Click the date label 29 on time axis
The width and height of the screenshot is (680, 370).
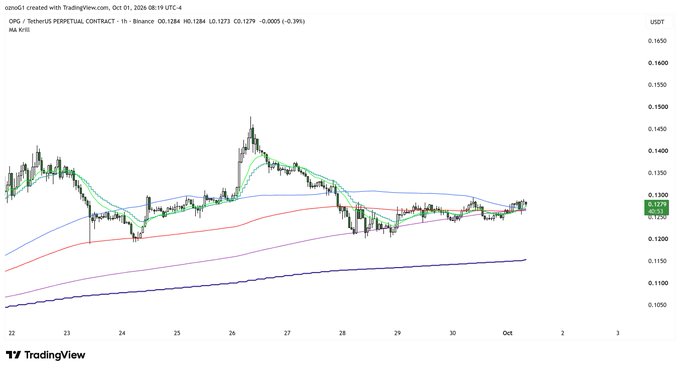[397, 333]
